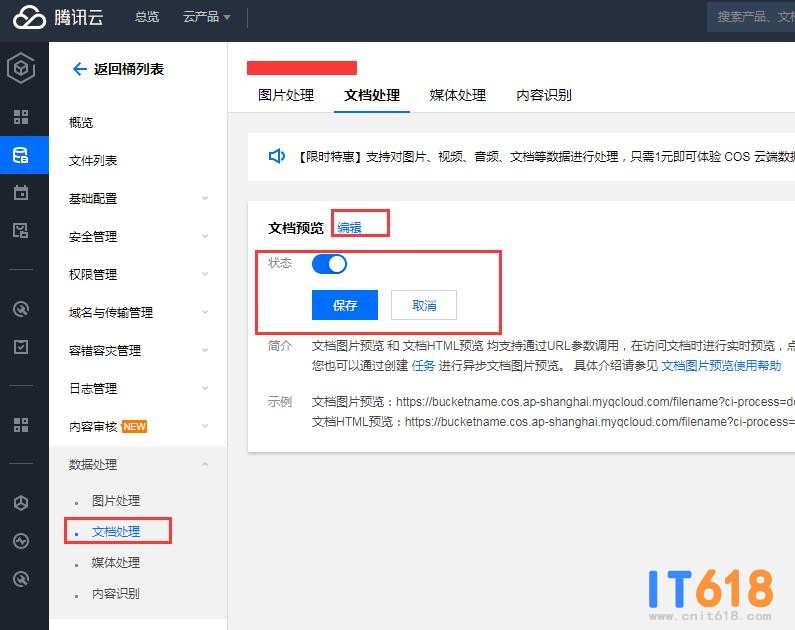Click the 保存 button
795x630 pixels.
[345, 305]
